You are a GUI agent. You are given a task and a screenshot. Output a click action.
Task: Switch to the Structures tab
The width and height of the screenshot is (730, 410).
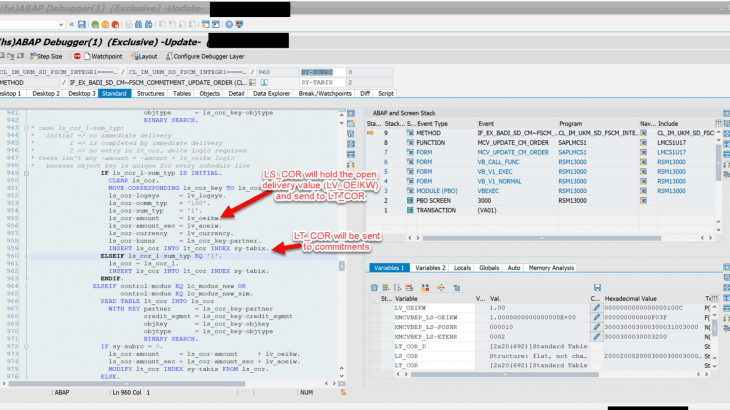(x=153, y=93)
